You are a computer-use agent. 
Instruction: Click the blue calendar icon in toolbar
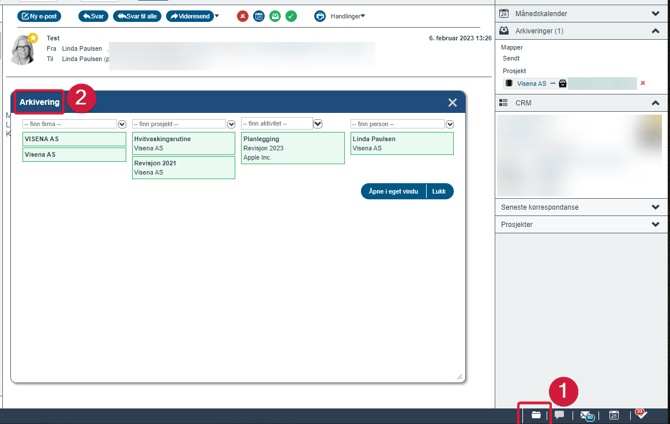click(x=258, y=16)
